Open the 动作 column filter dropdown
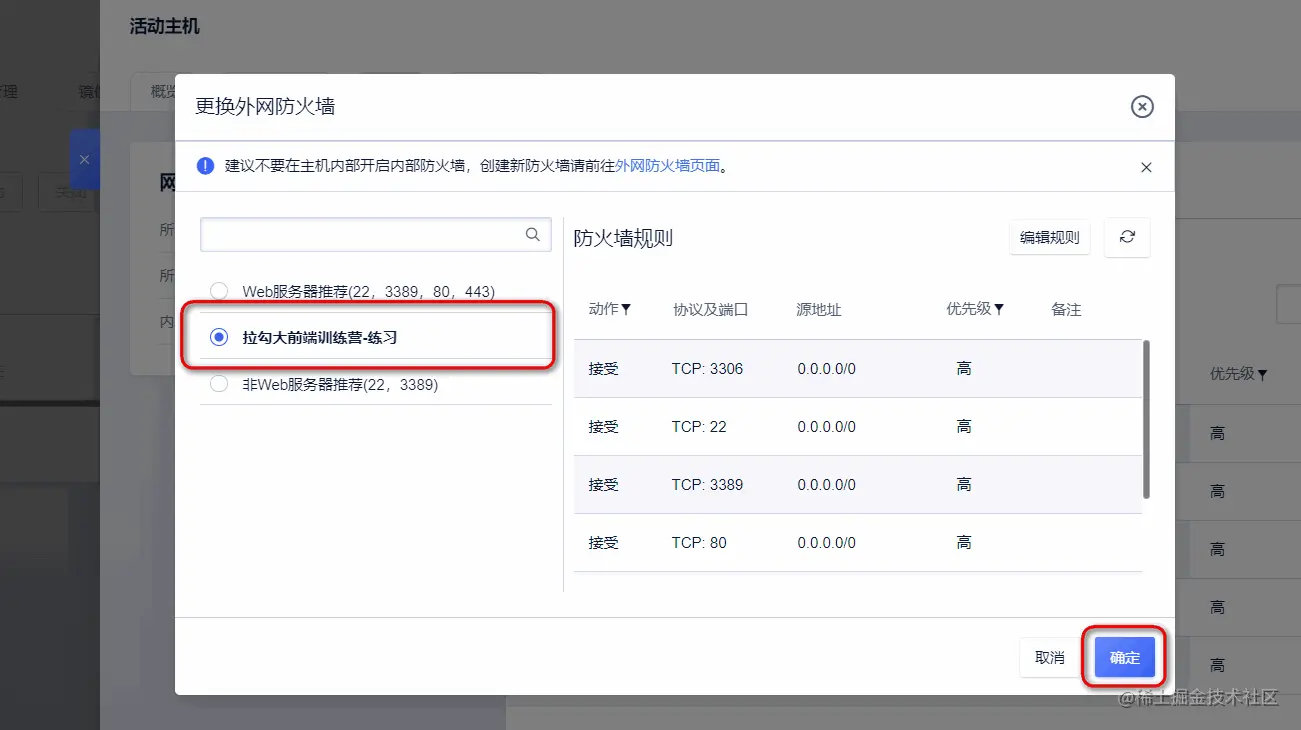Image resolution: width=1301 pixels, height=730 pixels. coord(626,309)
